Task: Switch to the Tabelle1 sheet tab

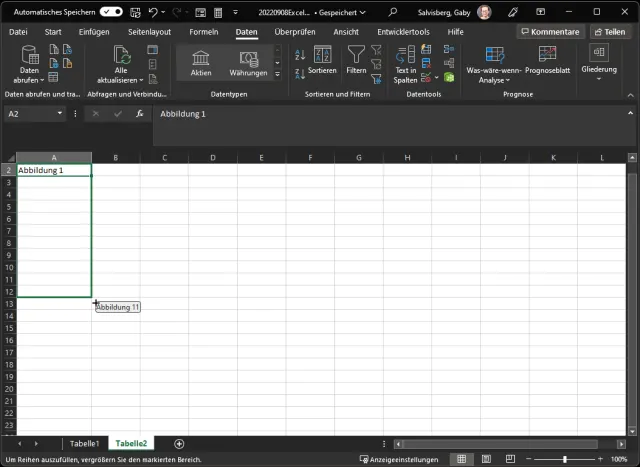Action: pyautogui.click(x=84, y=443)
